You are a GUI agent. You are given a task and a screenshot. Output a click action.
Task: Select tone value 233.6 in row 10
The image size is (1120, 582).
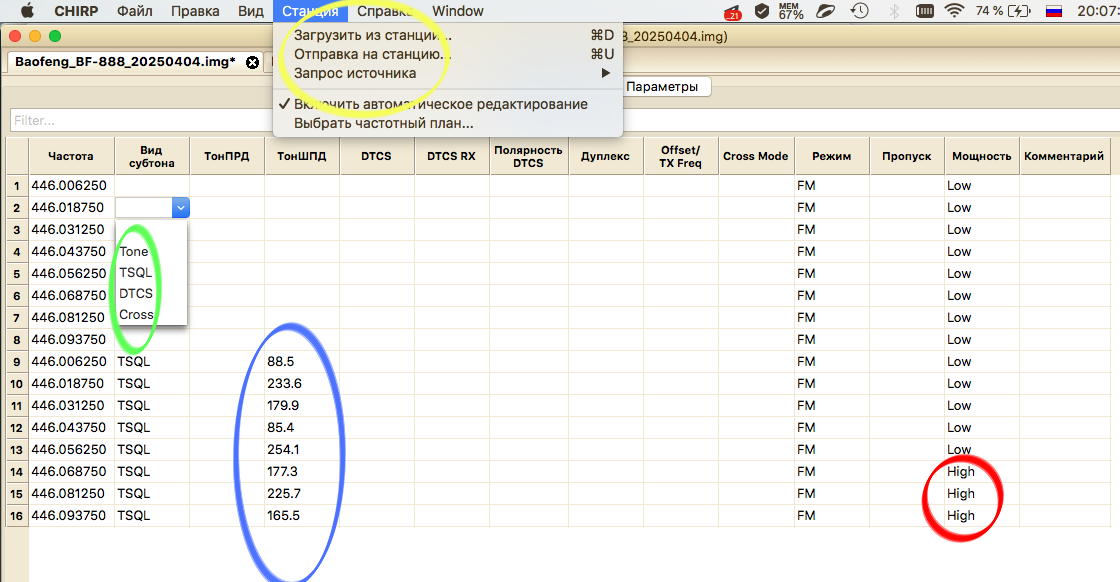301,383
